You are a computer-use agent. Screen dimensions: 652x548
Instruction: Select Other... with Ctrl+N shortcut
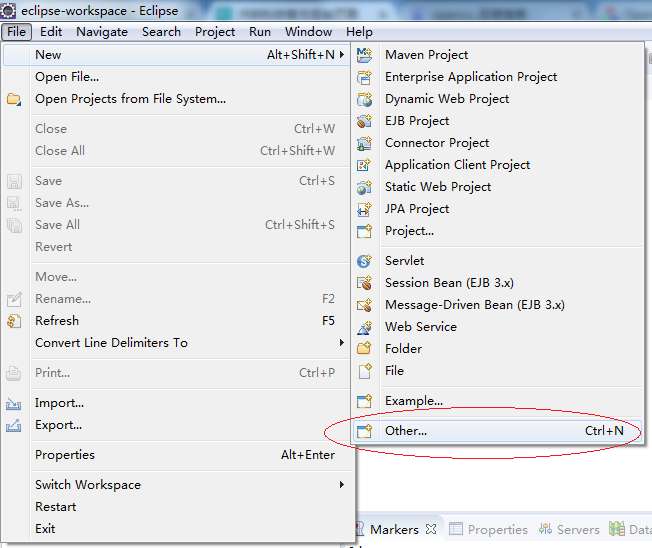[x=497, y=431]
